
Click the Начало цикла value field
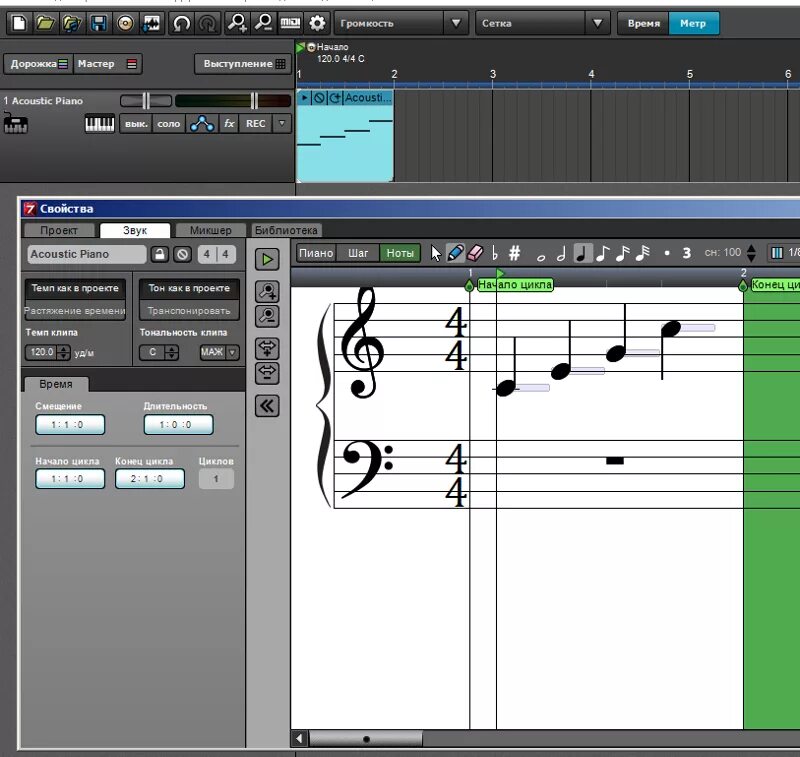pos(70,478)
